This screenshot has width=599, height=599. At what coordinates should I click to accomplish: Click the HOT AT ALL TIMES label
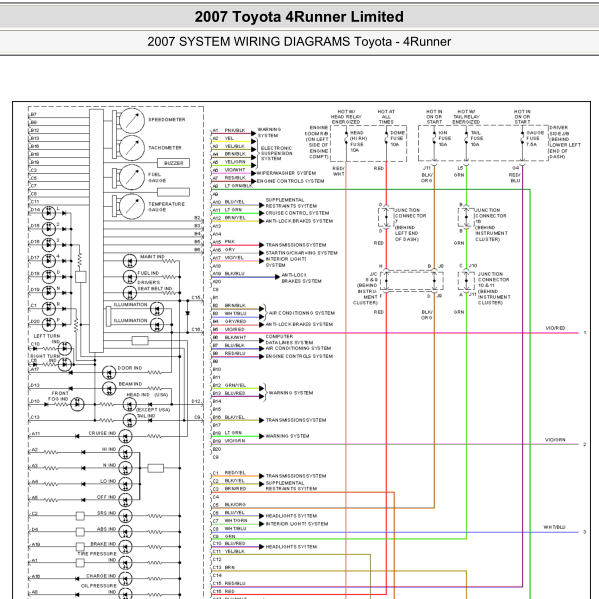click(386, 117)
